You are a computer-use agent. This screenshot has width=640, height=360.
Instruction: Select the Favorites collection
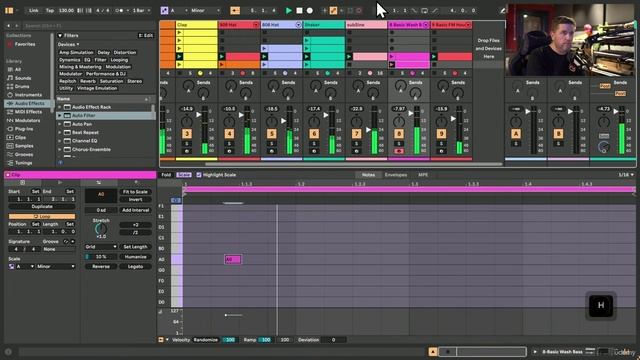pyautogui.click(x=24, y=44)
